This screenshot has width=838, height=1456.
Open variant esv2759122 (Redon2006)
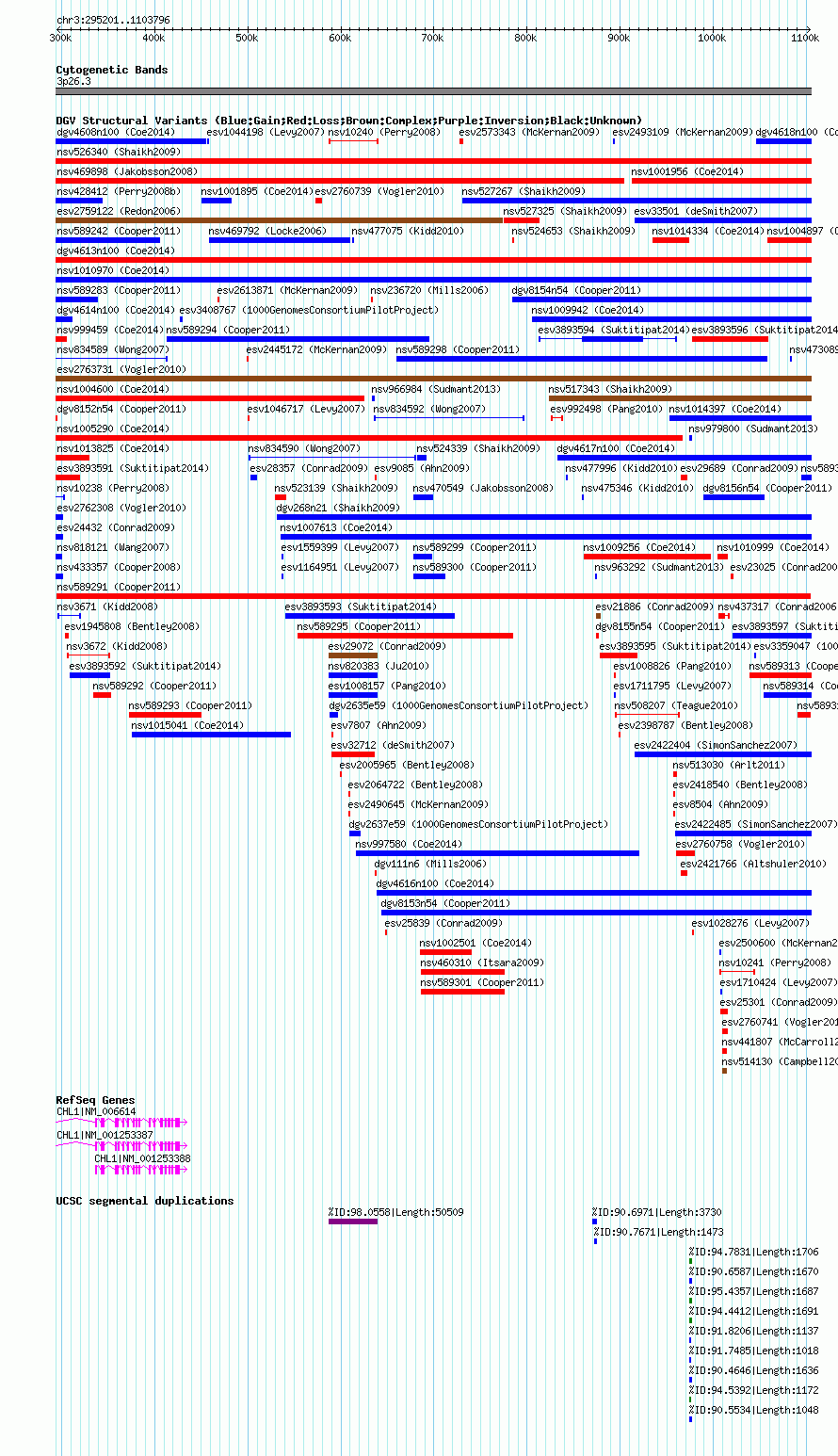click(x=118, y=211)
